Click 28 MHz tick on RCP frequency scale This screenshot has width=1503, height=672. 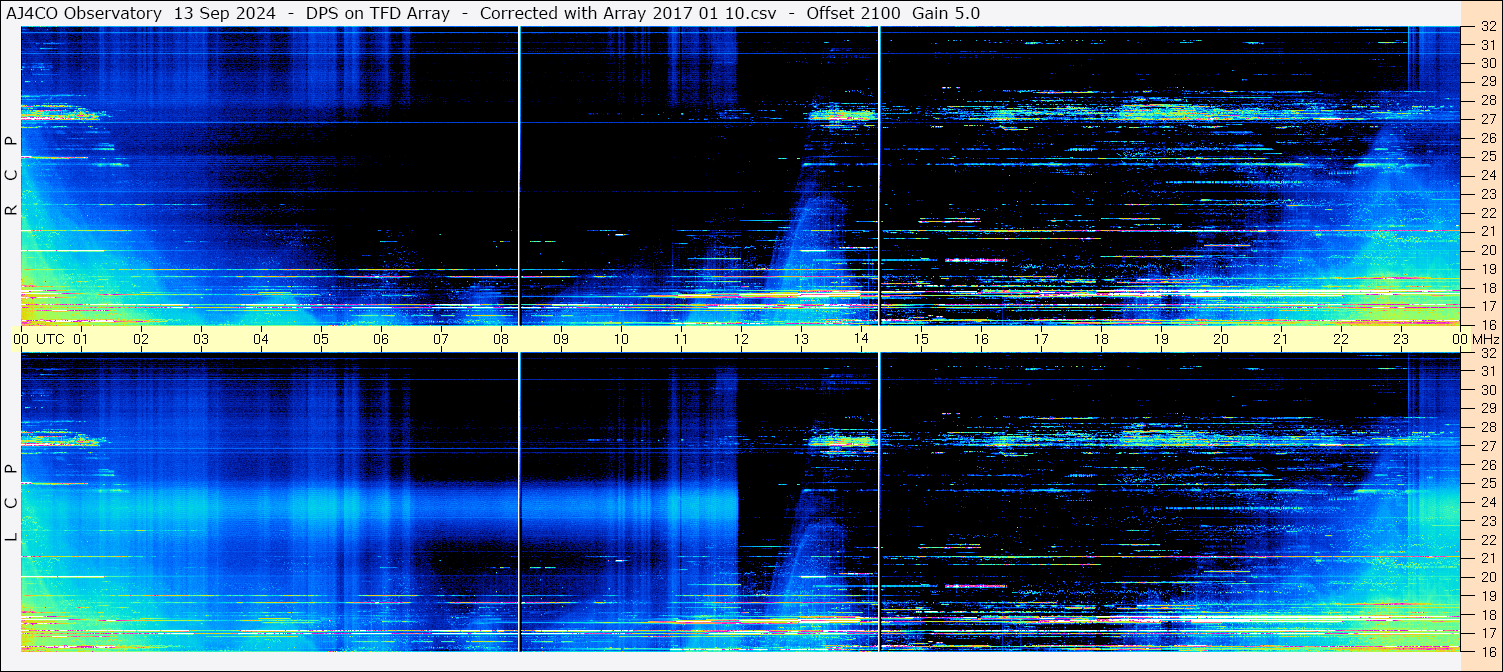[1488, 100]
